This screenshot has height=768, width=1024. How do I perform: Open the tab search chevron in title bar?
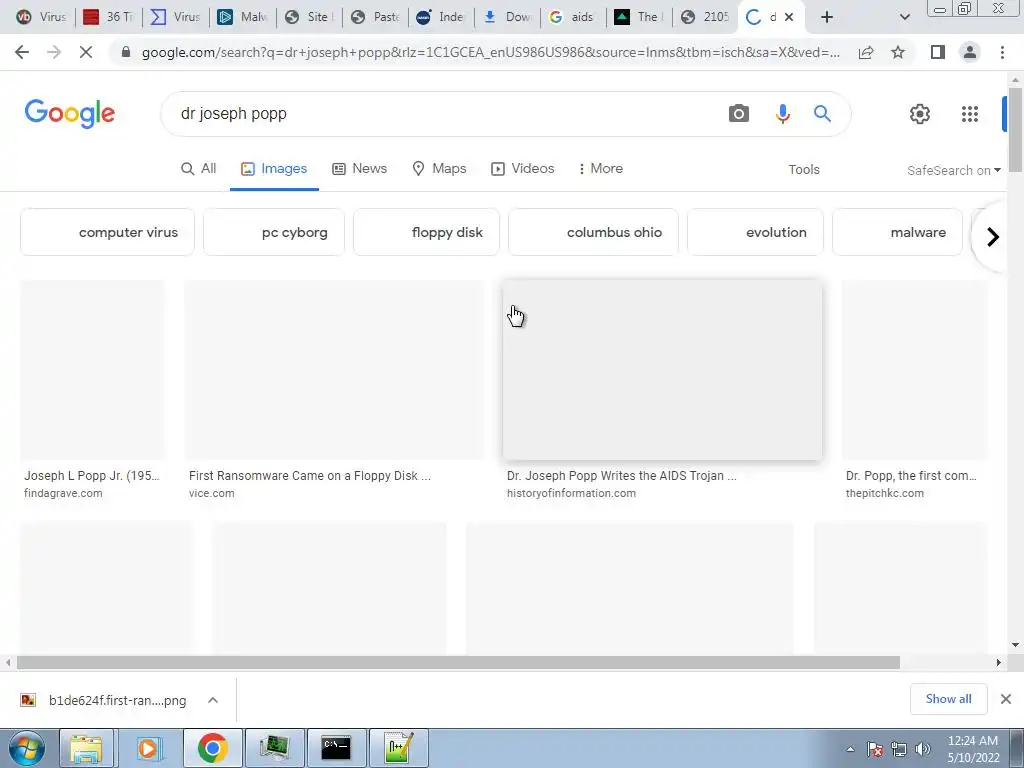[x=904, y=17]
